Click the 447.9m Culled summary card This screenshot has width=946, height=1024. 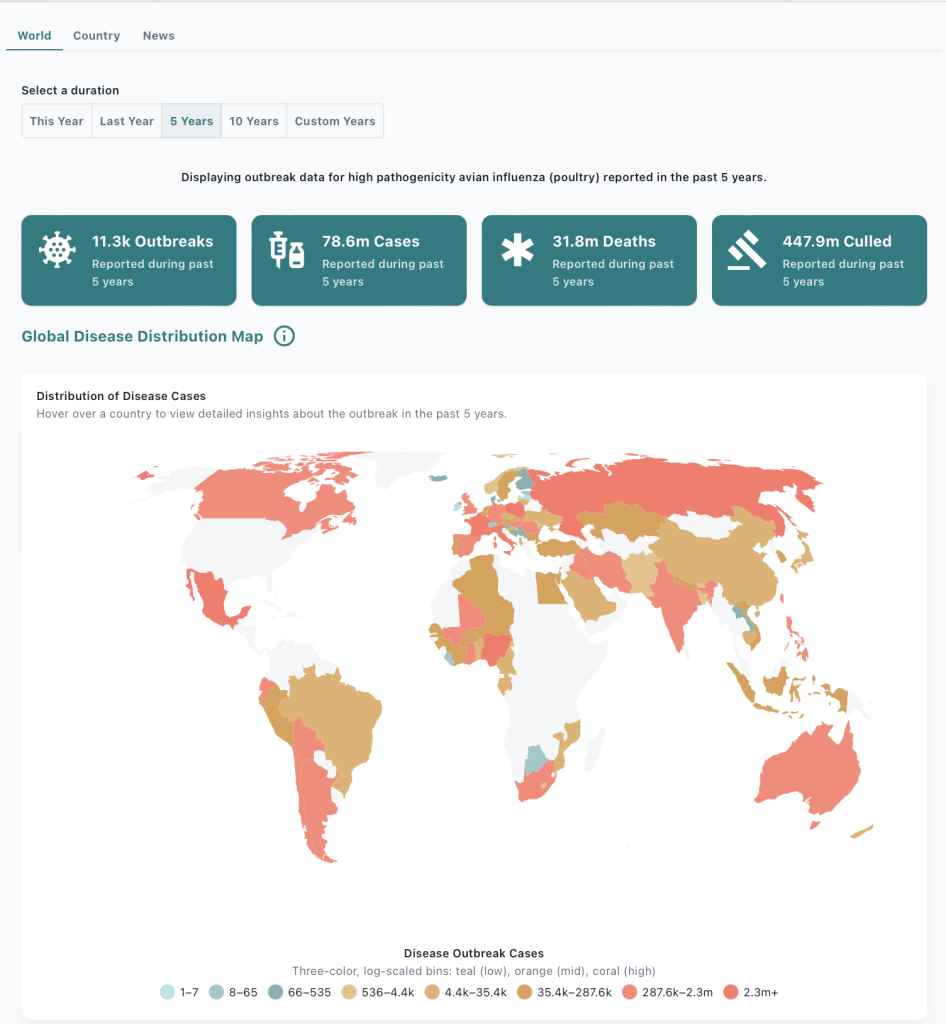(819, 260)
